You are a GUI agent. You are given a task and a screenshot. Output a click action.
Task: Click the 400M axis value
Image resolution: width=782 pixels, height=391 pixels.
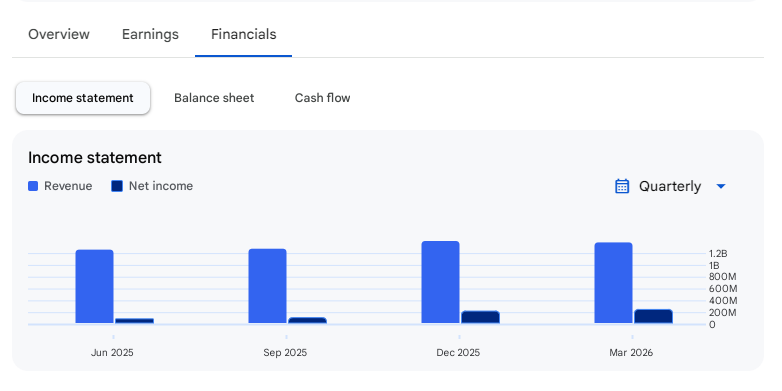pyautogui.click(x=723, y=301)
